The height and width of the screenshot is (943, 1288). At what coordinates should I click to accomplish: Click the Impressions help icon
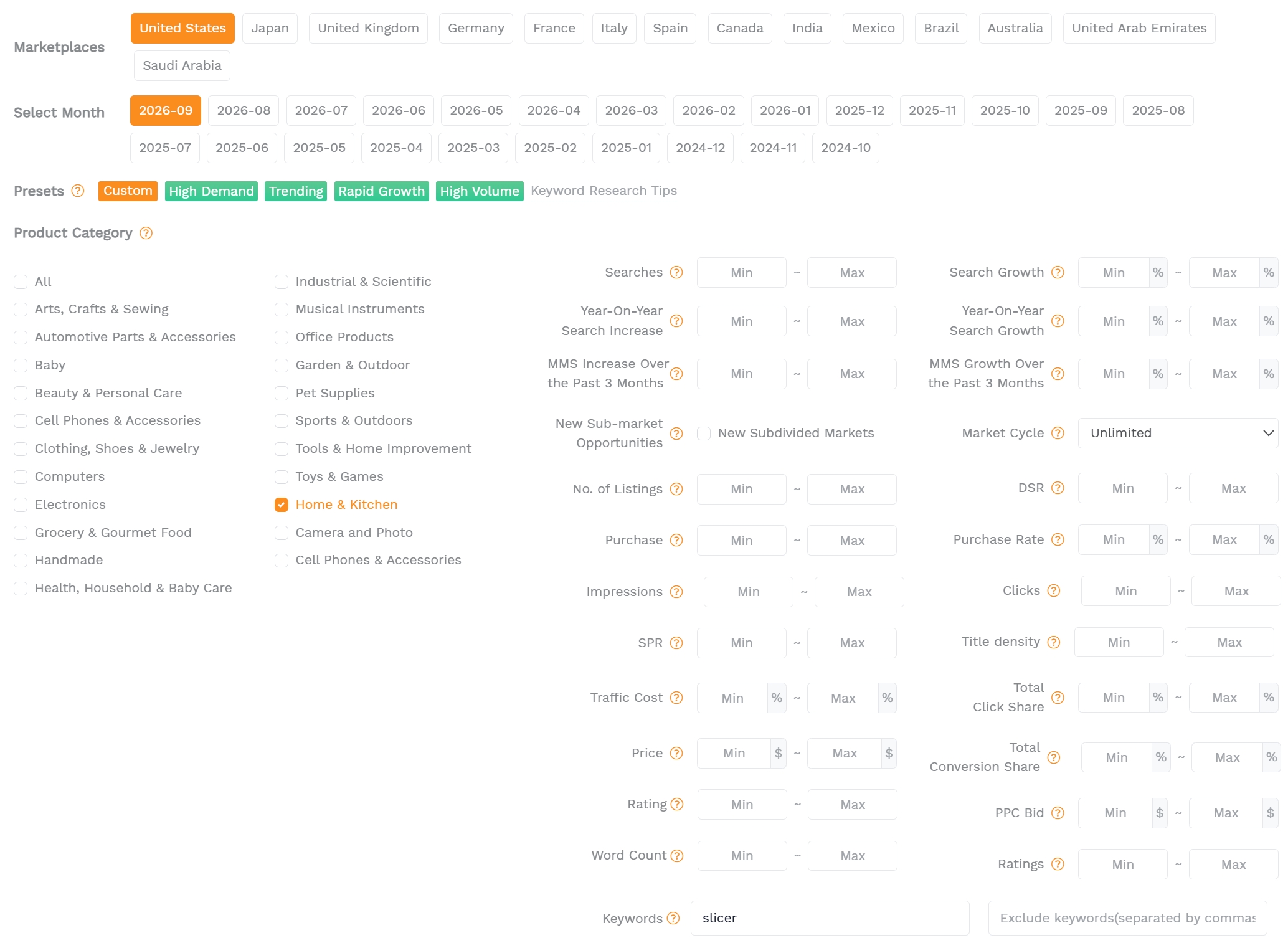tap(676, 592)
